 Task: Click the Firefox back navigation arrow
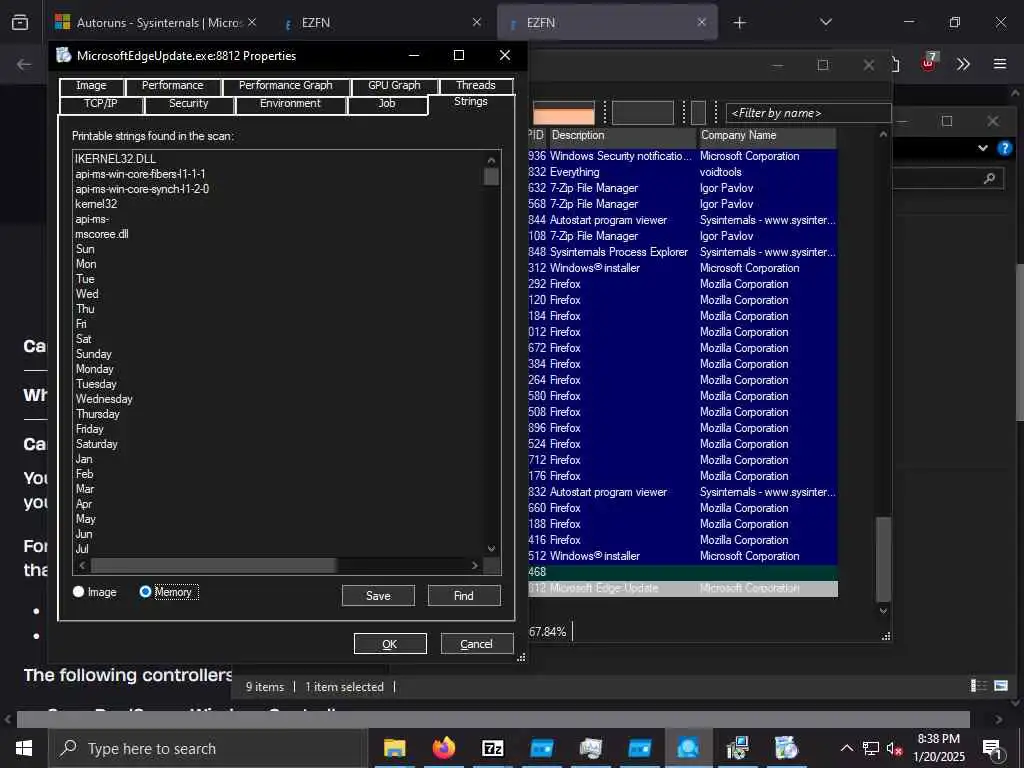pos(24,64)
